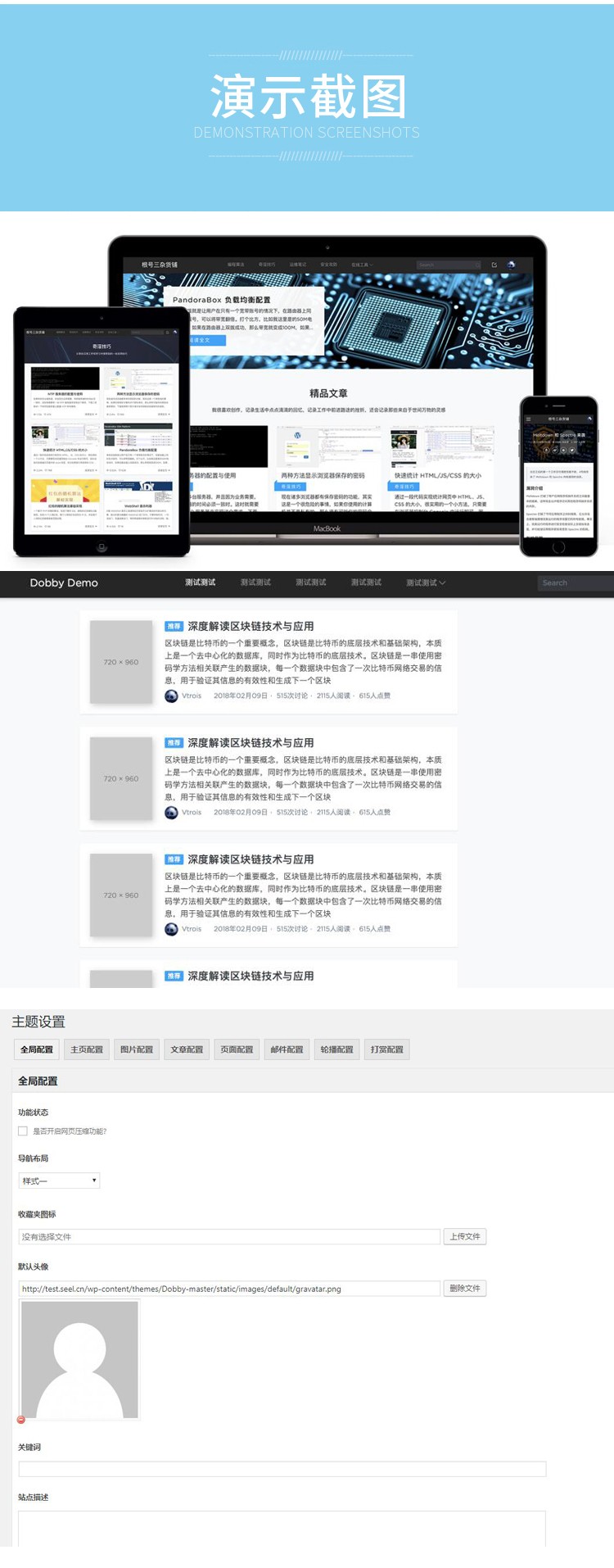Click the third article's Vtrois avatar icon
Viewport: 614px width, 1568px height.
coord(171,928)
